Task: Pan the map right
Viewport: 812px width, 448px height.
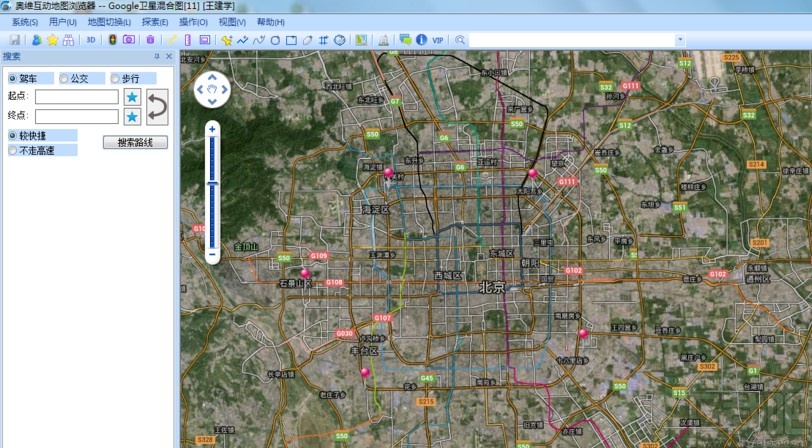Action: pos(225,90)
